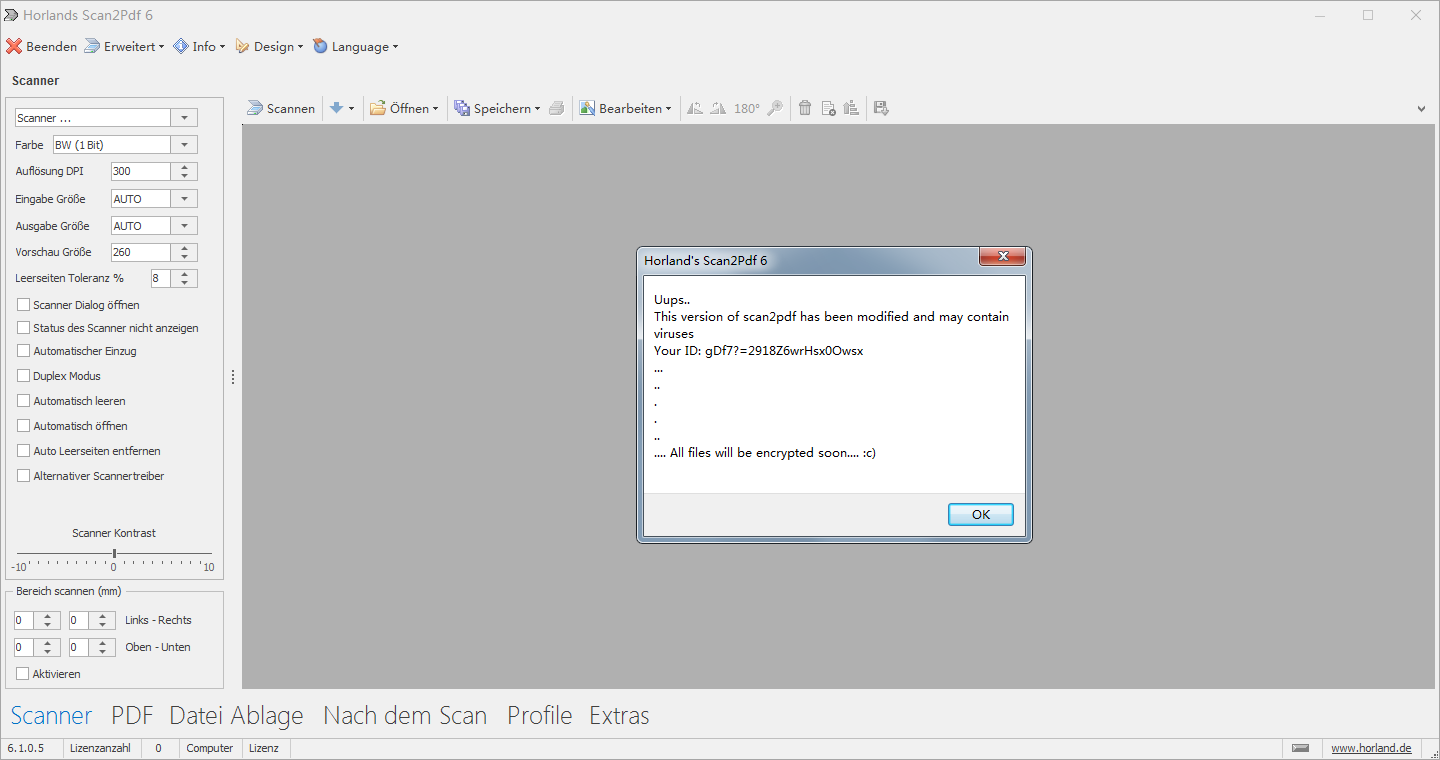Open the Nach dem Scan tab
Screen dimensions: 1440x760
tap(405, 716)
